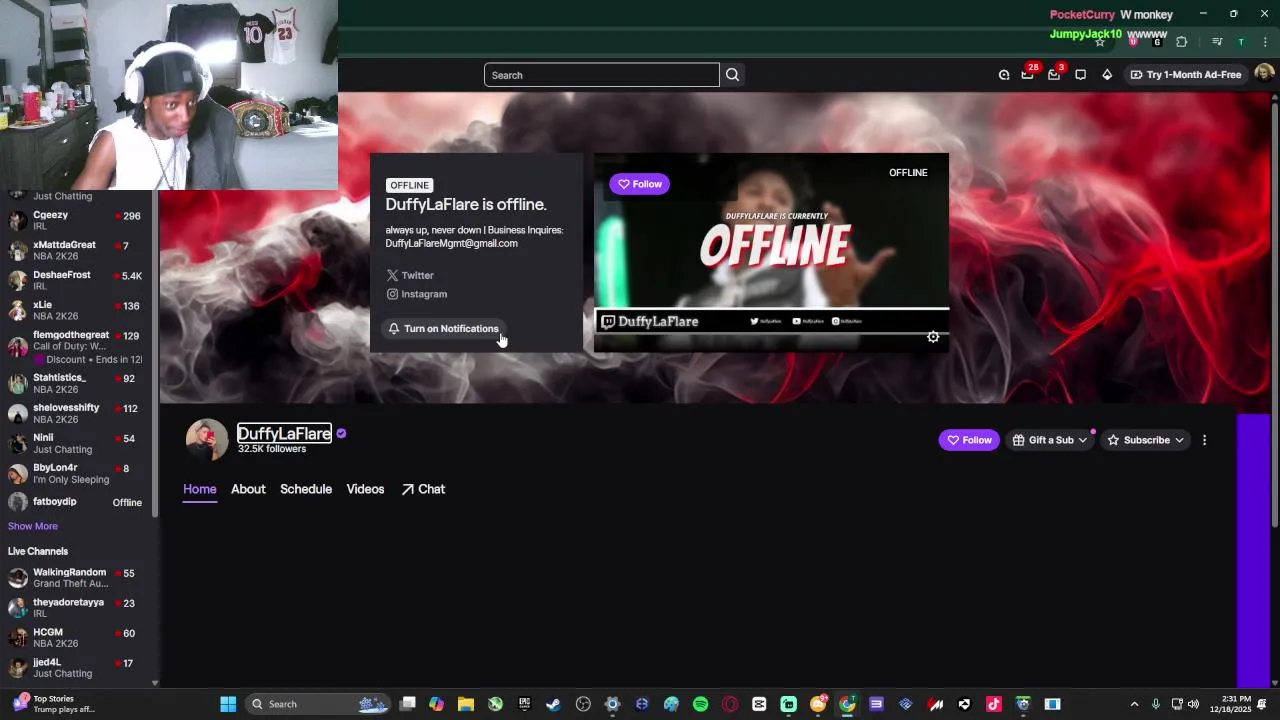
Task: Click the icon left of the 28-badge icon
Action: click(x=1004, y=75)
